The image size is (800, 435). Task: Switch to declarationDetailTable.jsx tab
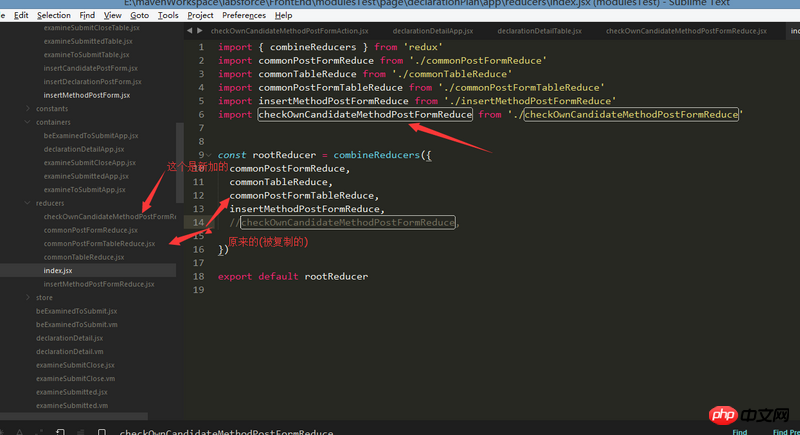click(539, 31)
